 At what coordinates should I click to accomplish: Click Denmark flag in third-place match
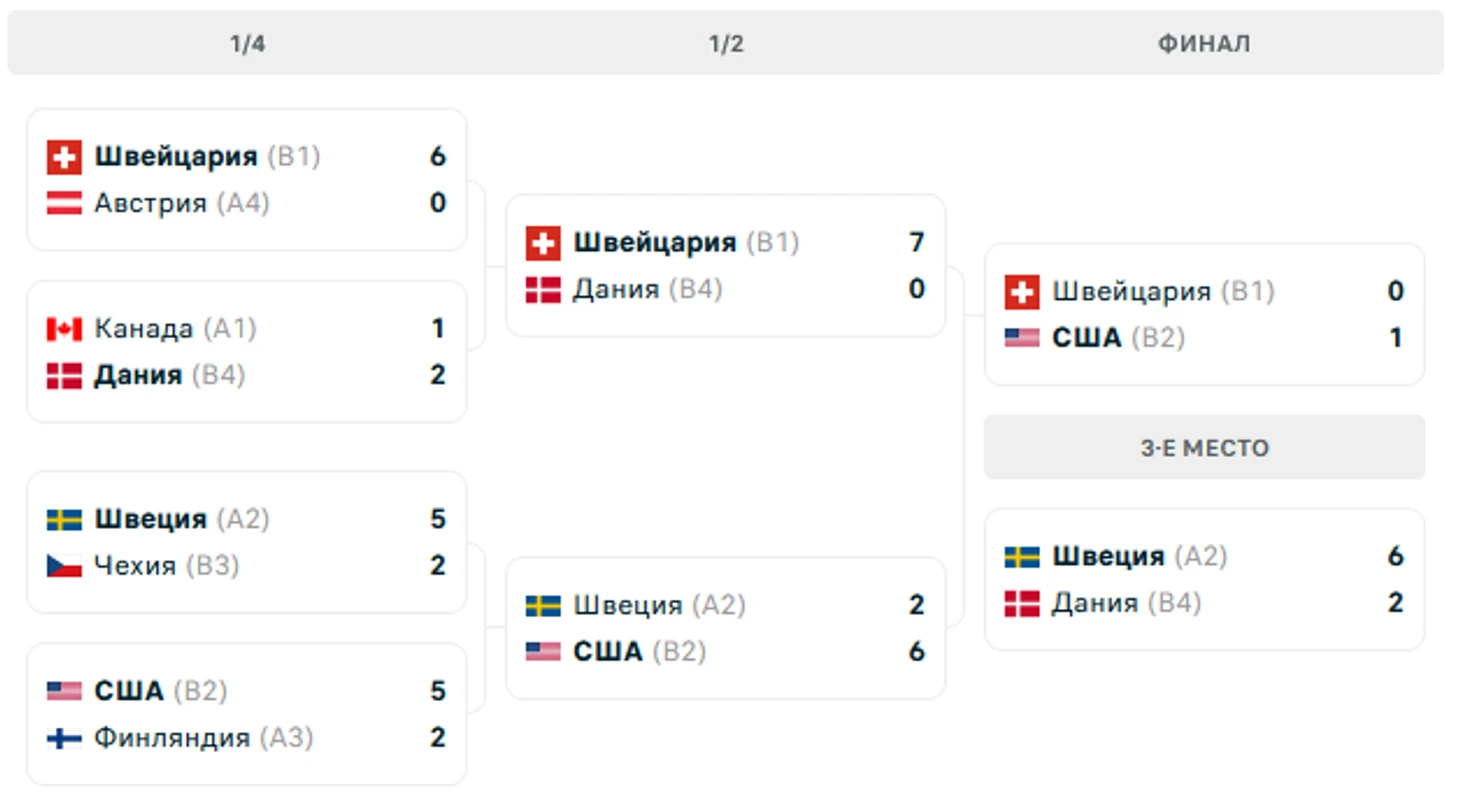coord(1022,604)
